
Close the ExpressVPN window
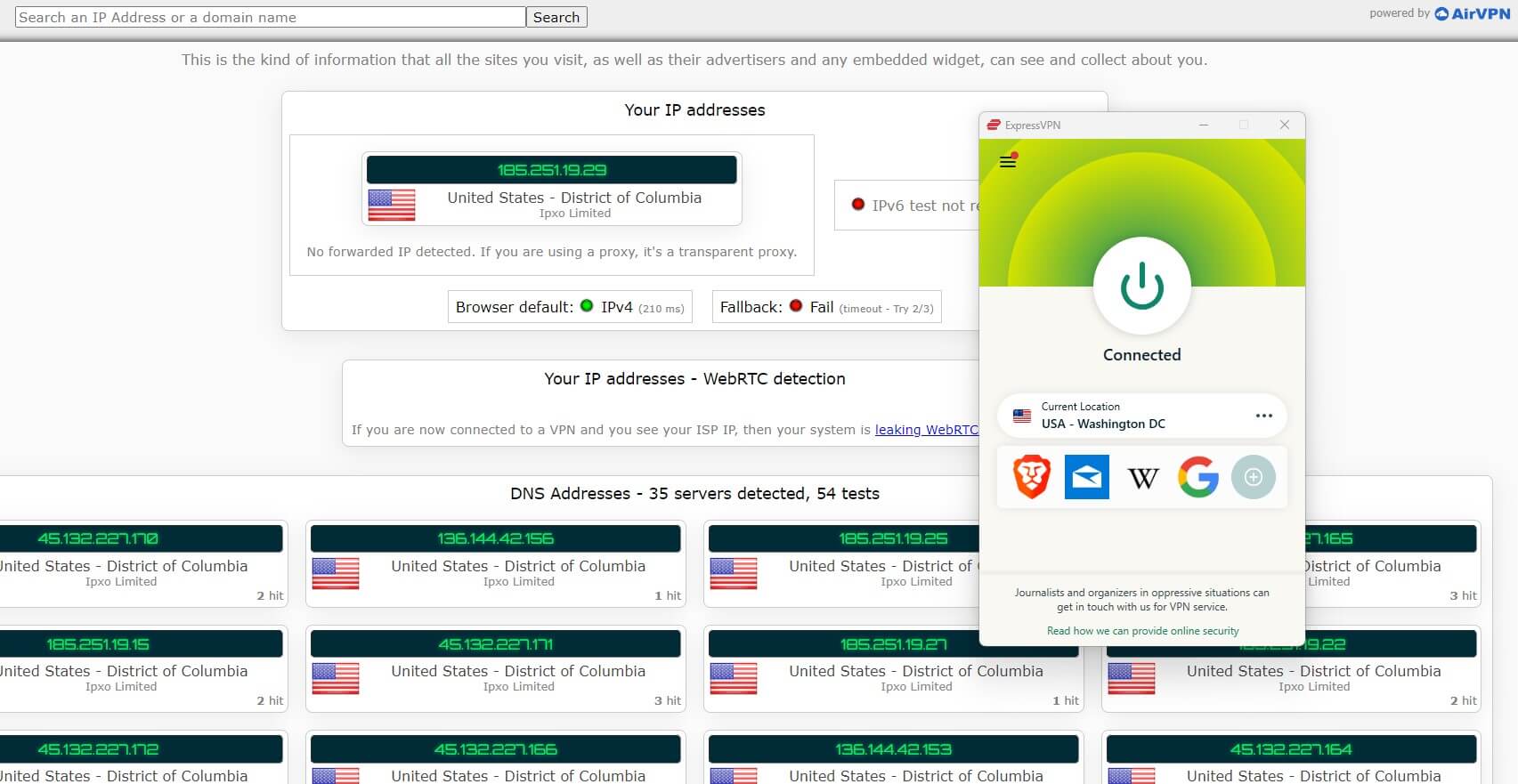coord(1284,125)
